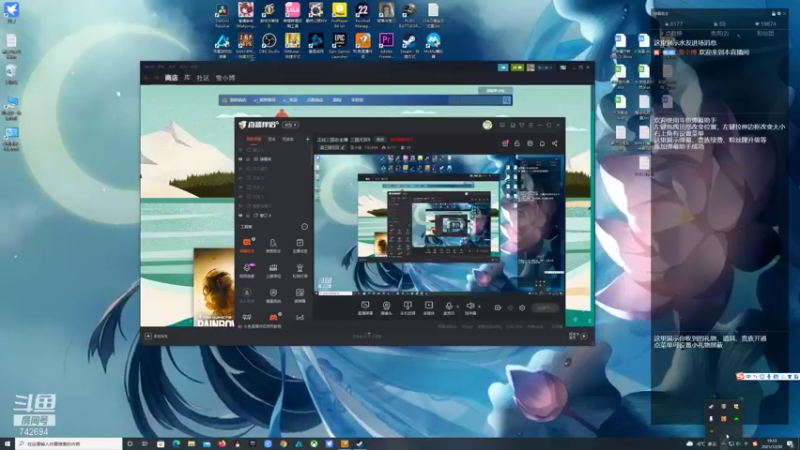Open Epic Games Launcher desktop shortcut

point(339,46)
